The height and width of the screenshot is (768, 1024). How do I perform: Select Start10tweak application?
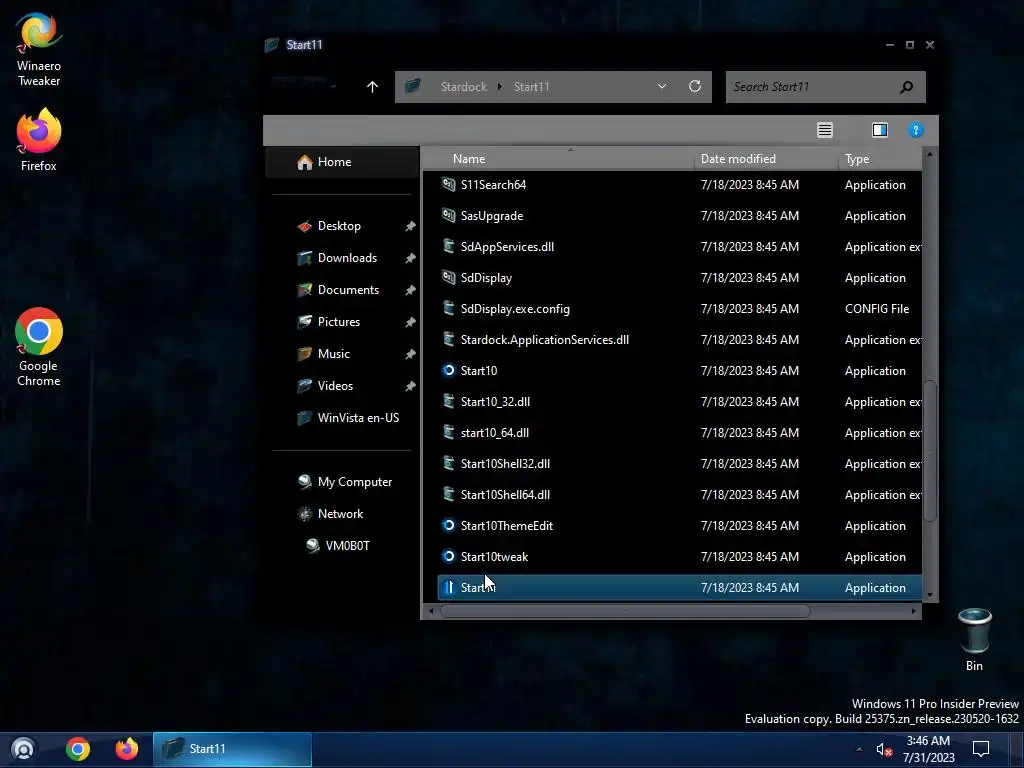point(494,557)
